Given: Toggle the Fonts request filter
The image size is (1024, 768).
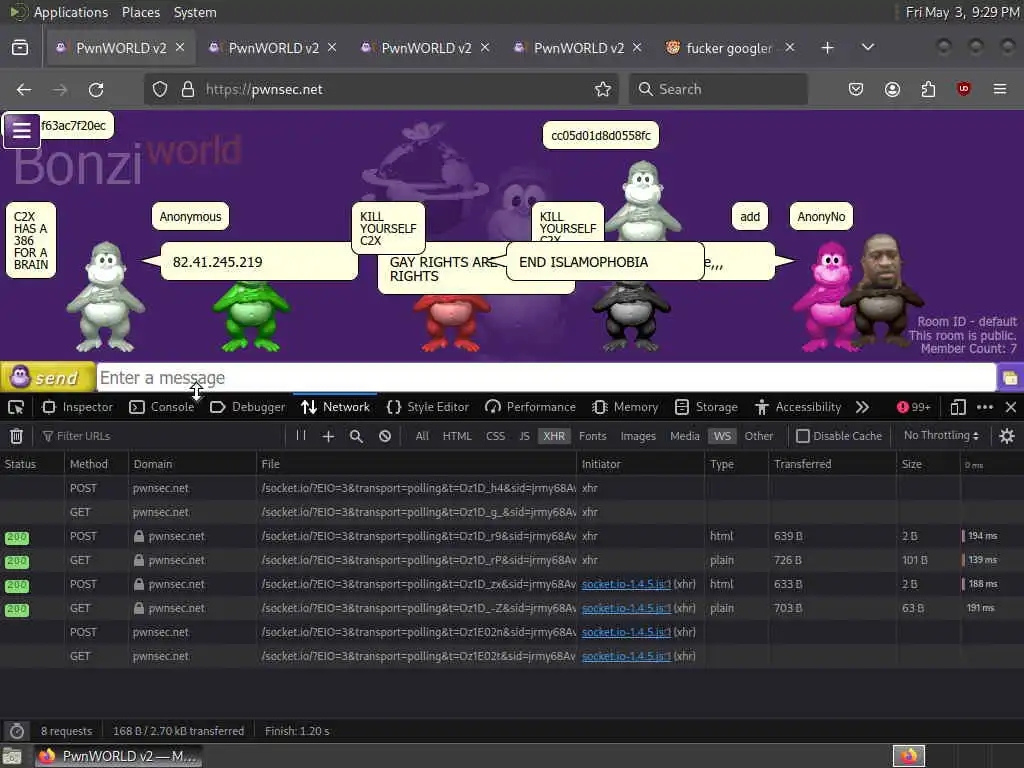Looking at the screenshot, I should (592, 436).
